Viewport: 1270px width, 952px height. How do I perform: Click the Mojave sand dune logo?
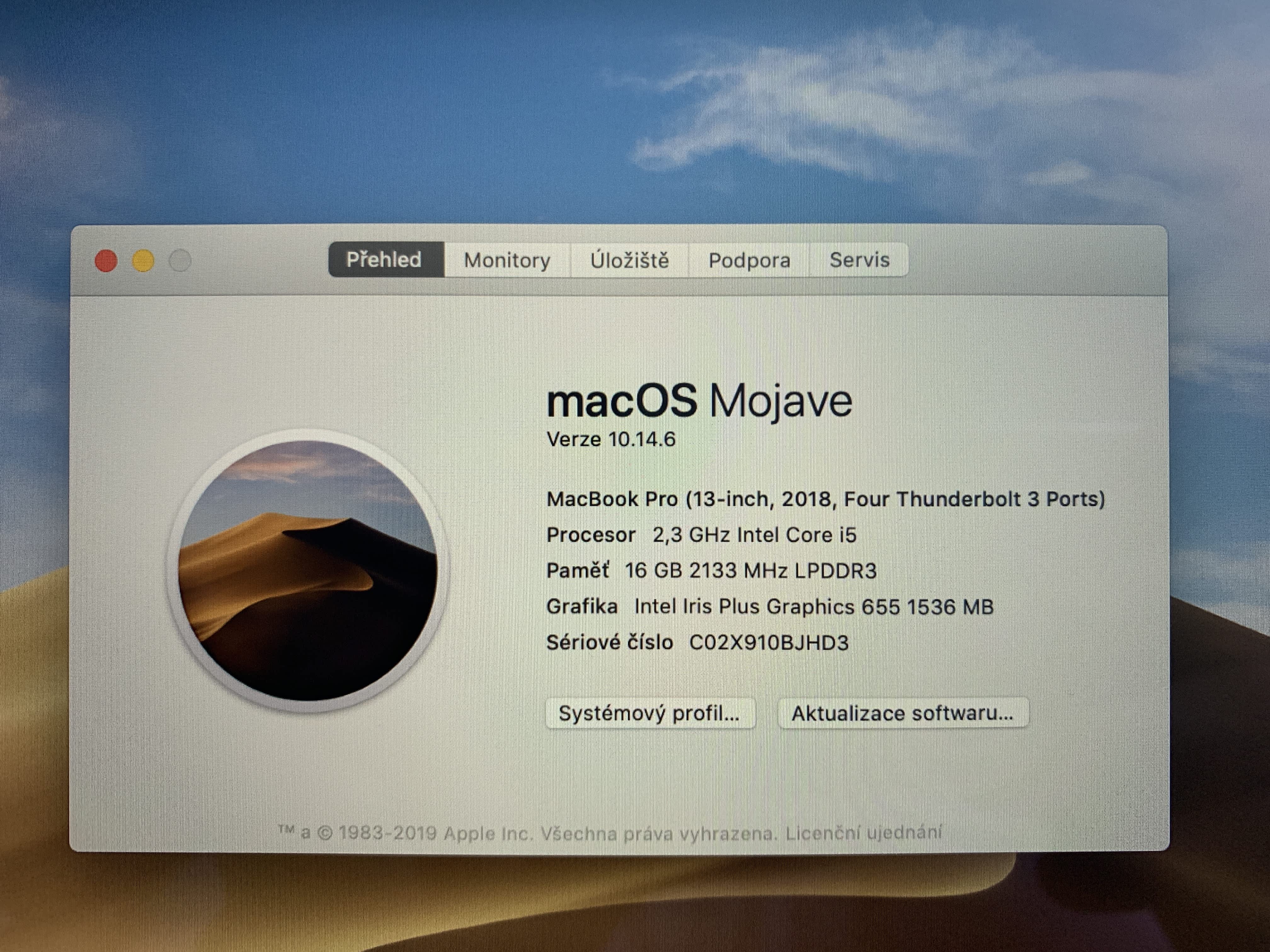[308, 570]
